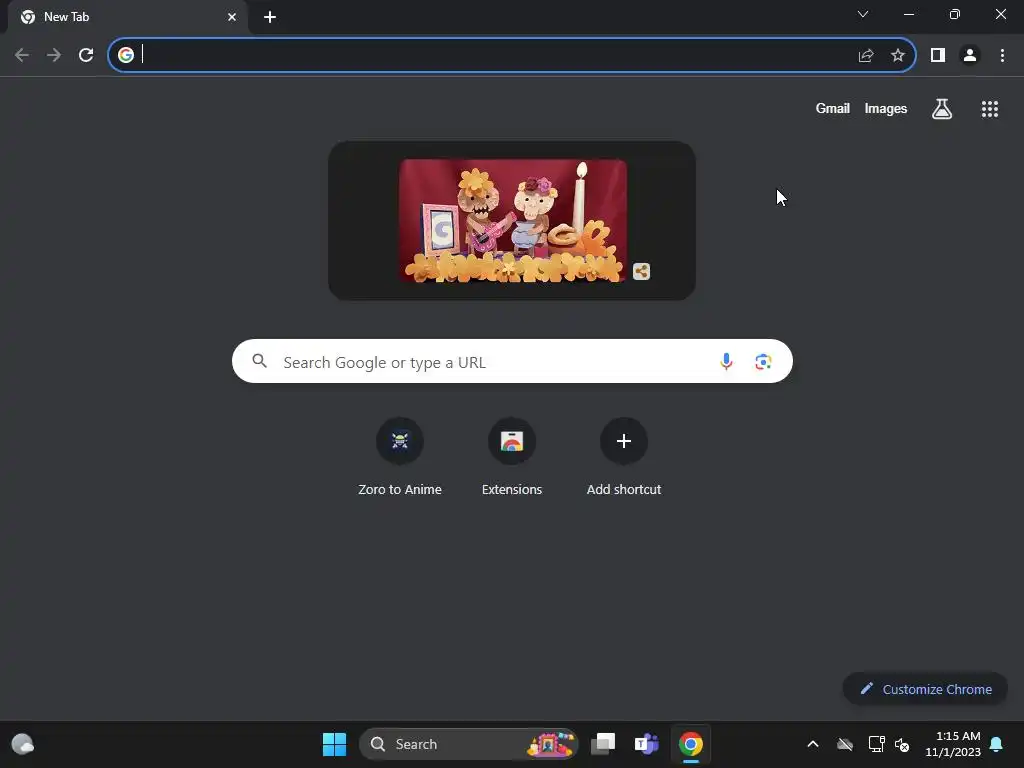Open the weather widget on taskbar
1024x768 pixels.
(x=23, y=744)
